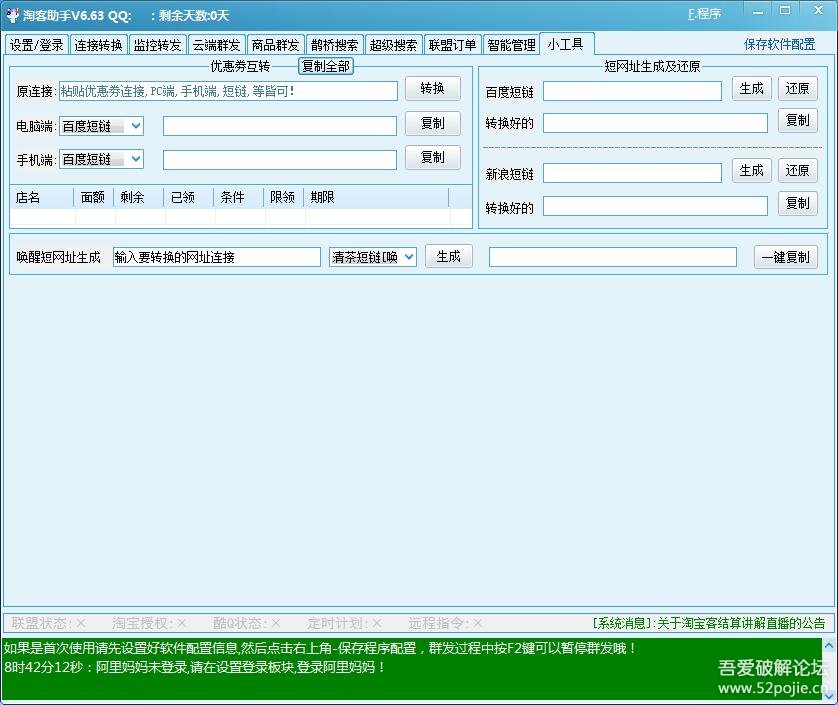The image size is (838, 705).
Task: Click the 限领 column header
Action: [283, 197]
